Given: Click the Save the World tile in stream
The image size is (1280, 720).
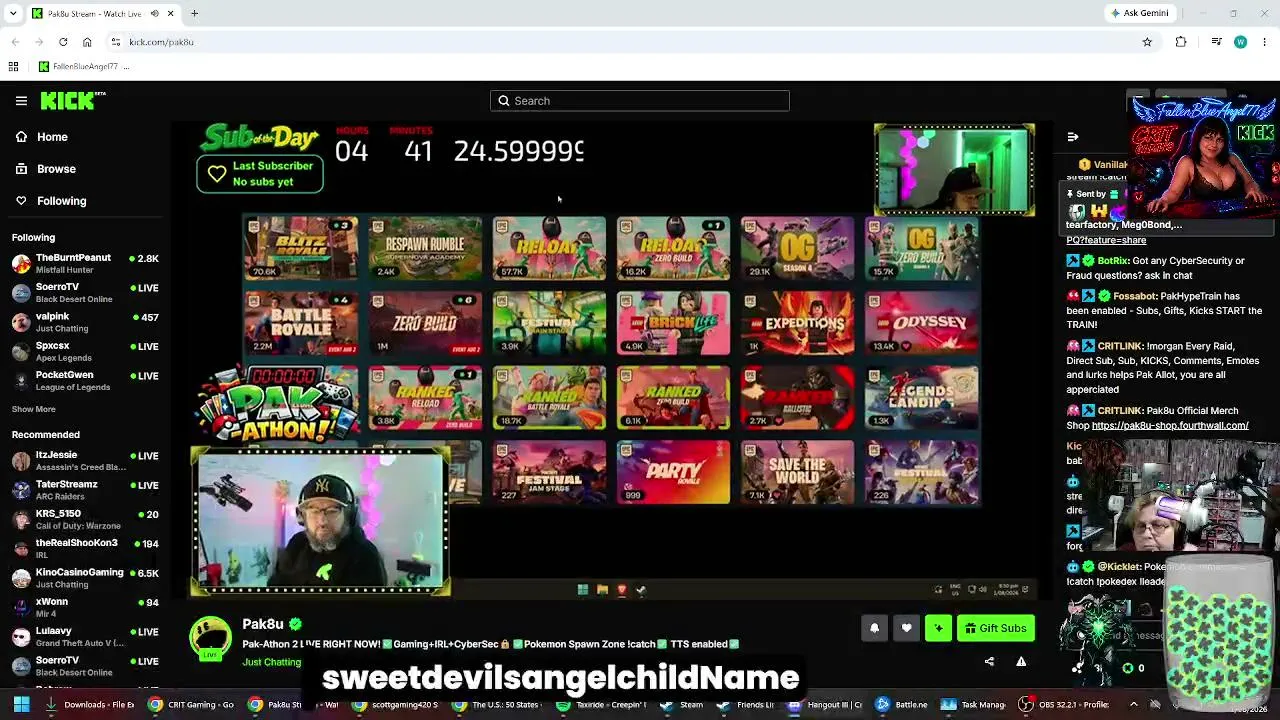Looking at the screenshot, I should [797, 472].
